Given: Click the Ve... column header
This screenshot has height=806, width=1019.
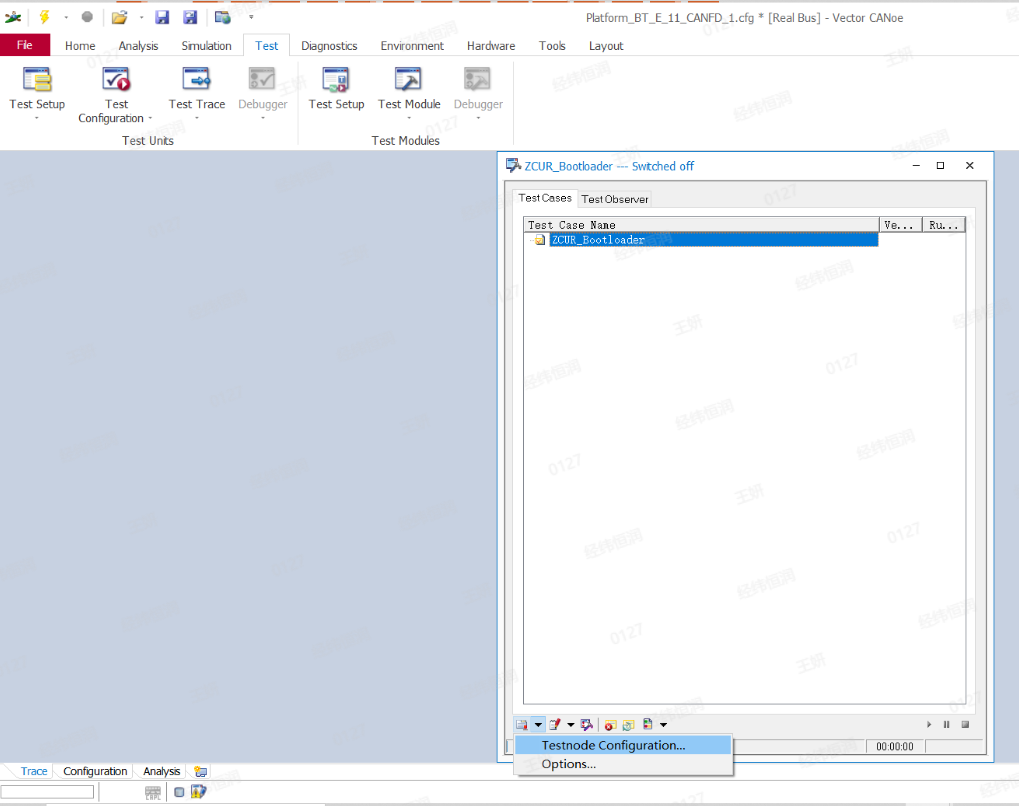Looking at the screenshot, I should pyautogui.click(x=900, y=225).
